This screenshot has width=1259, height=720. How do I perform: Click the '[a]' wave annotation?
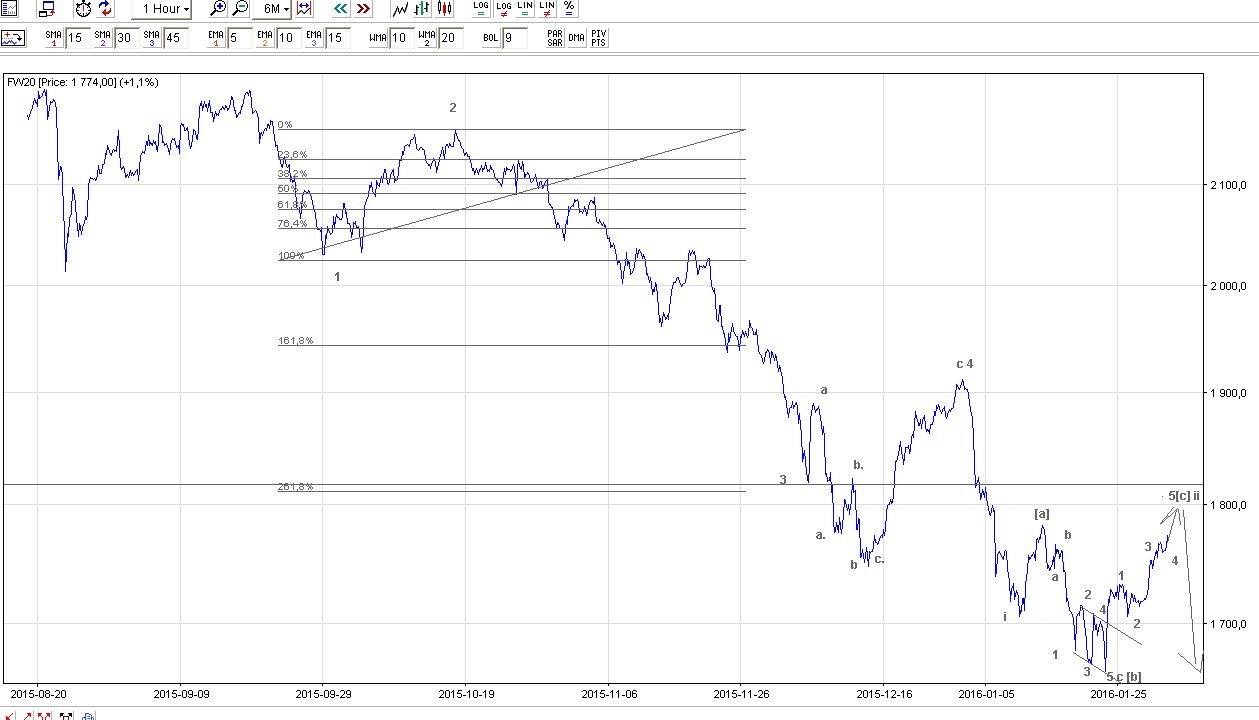(x=1041, y=514)
